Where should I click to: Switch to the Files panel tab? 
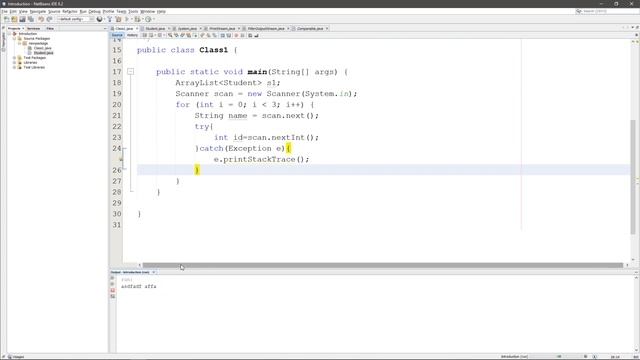click(50, 29)
